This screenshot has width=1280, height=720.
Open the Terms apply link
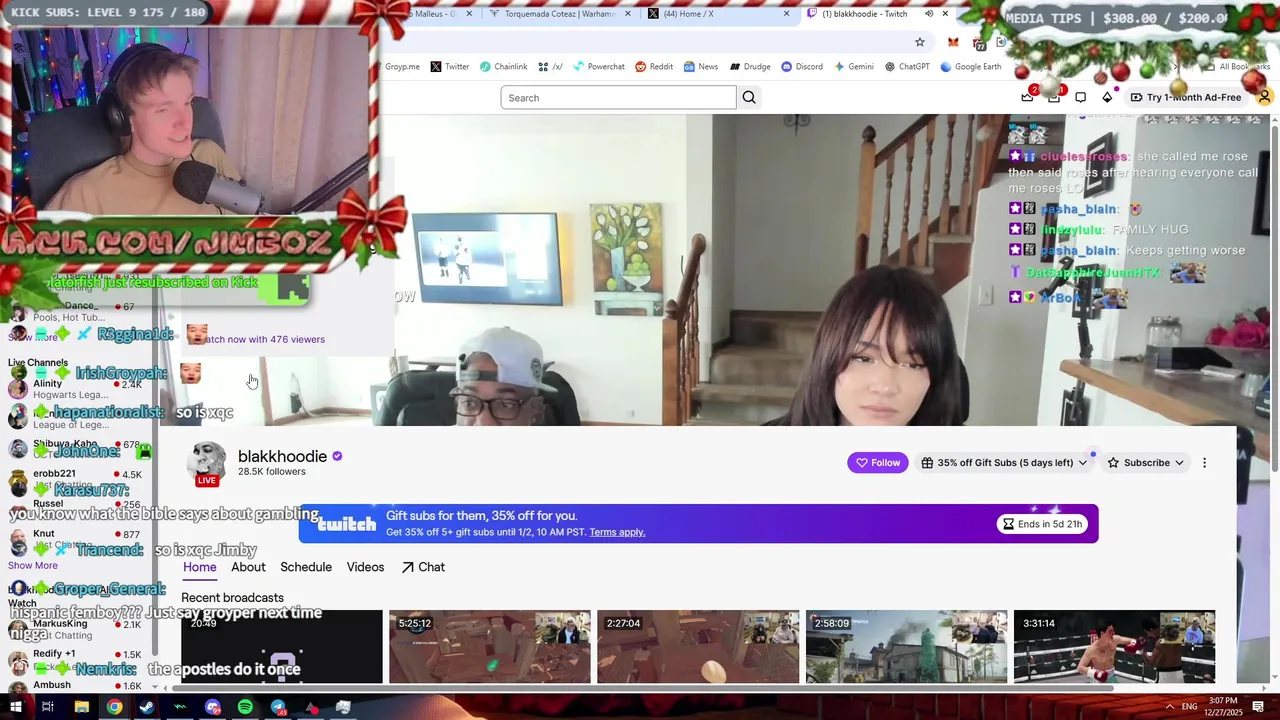pyautogui.click(x=617, y=532)
